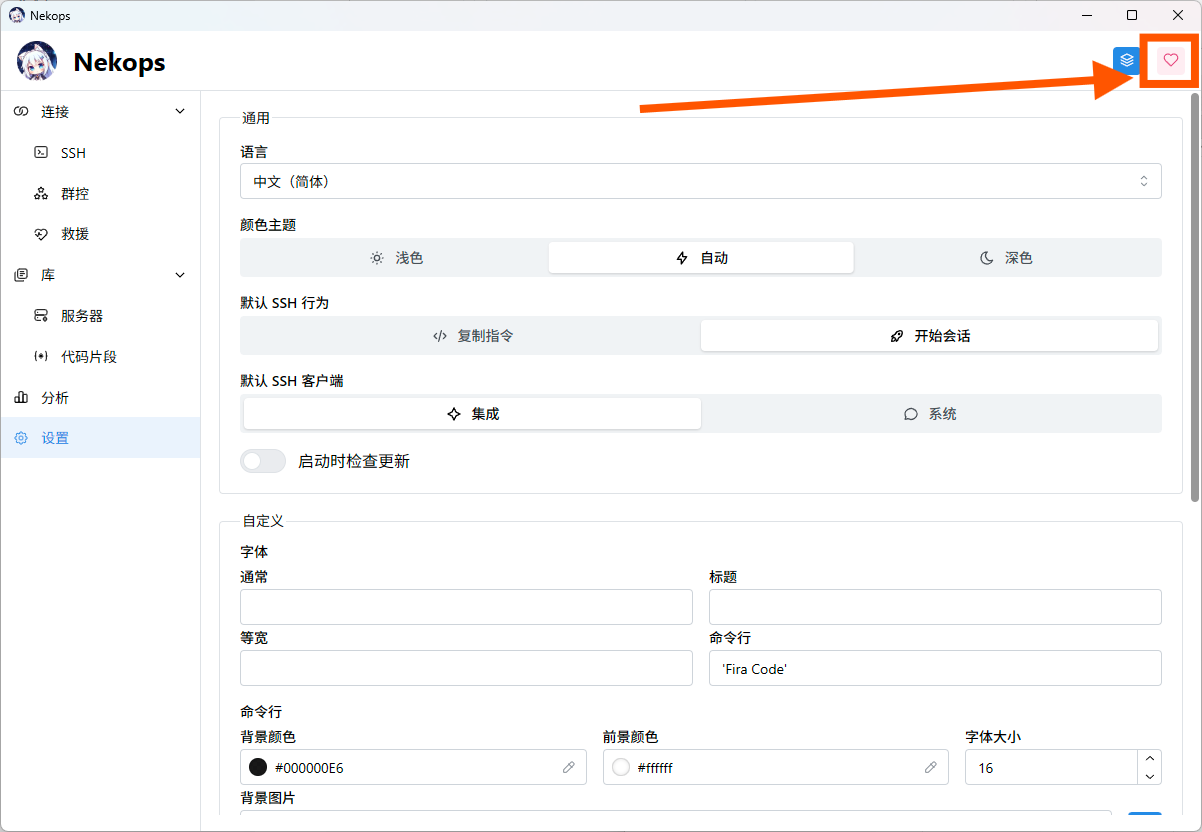Open the SSH connection page
1202x832 pixels.
pos(73,153)
